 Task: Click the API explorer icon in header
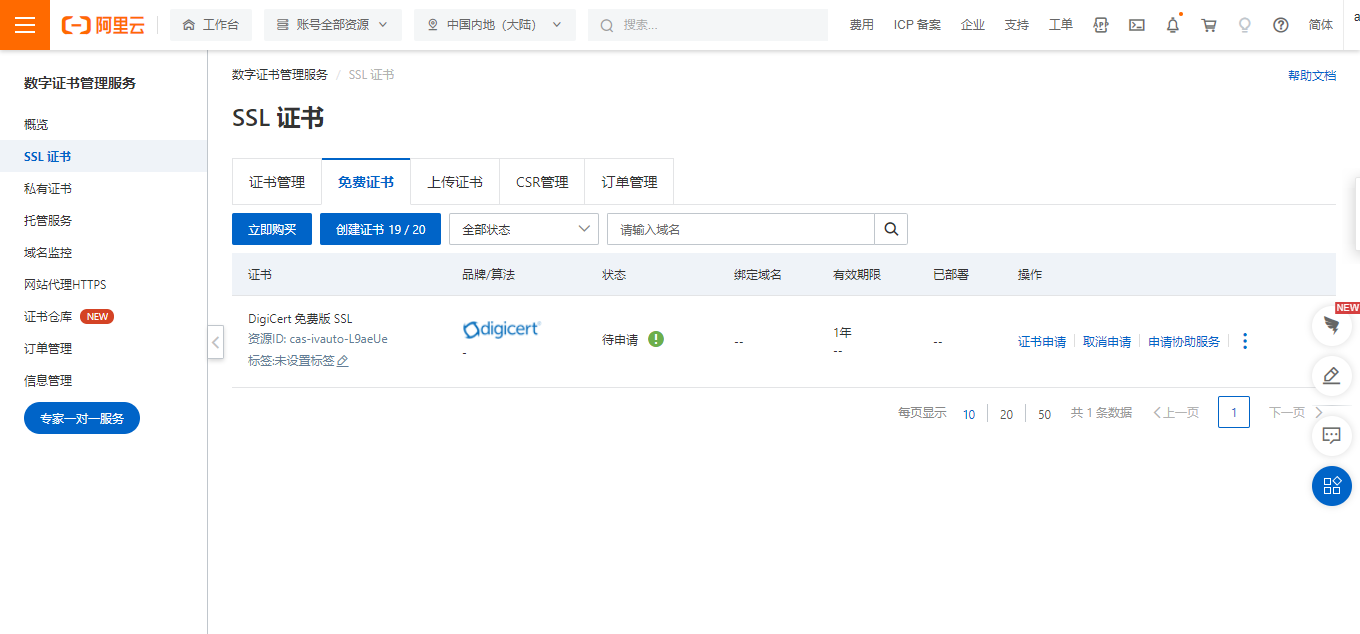point(1101,25)
